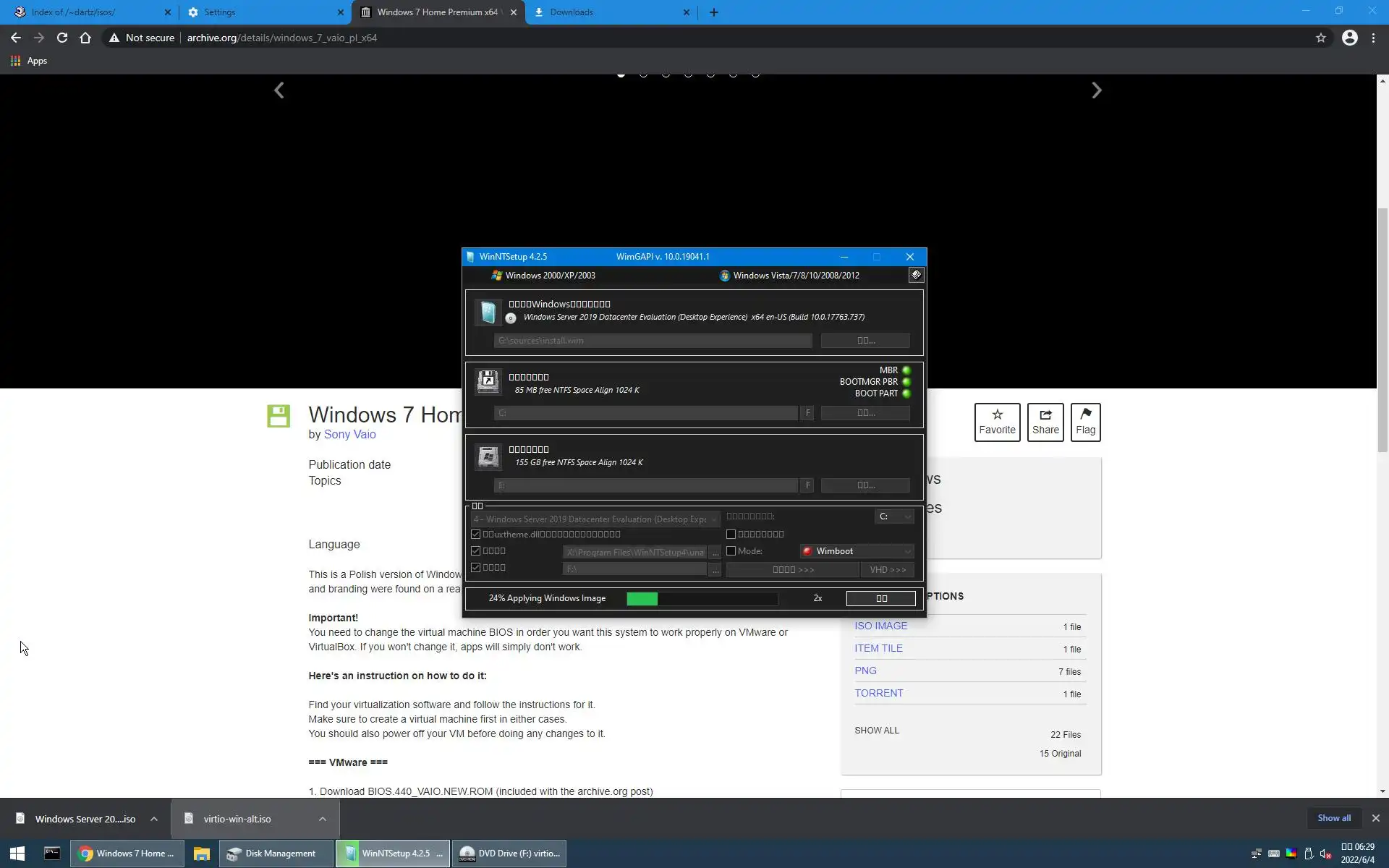Enable the Mode checkbox

tap(731, 551)
